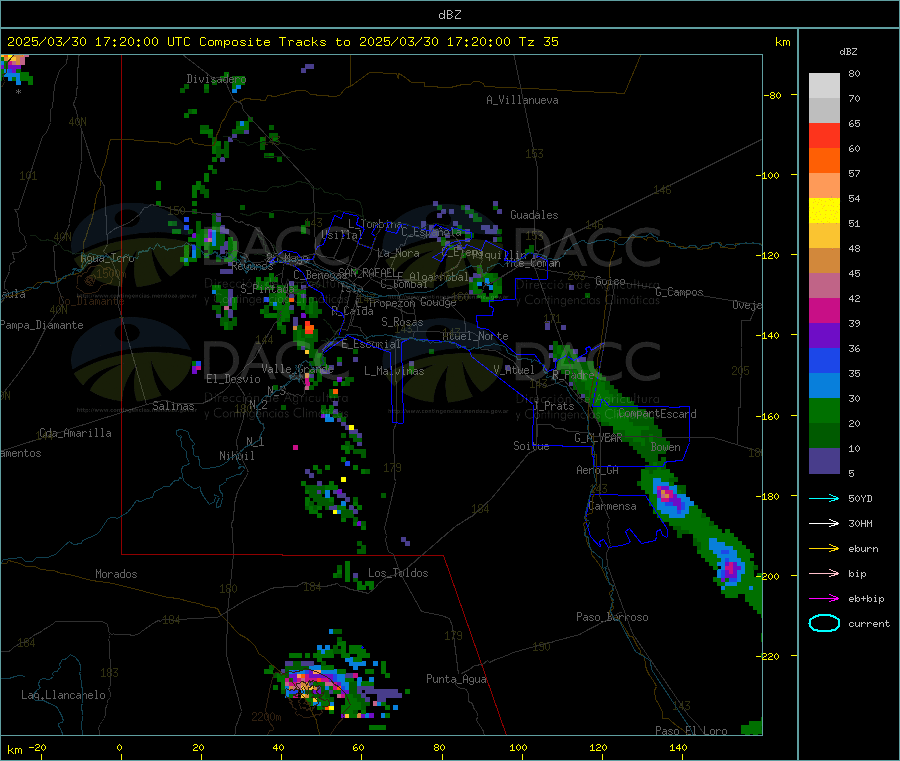Image resolution: width=900 pixels, height=761 pixels.
Task: Click the Nihuil map label
Action: pos(236,456)
